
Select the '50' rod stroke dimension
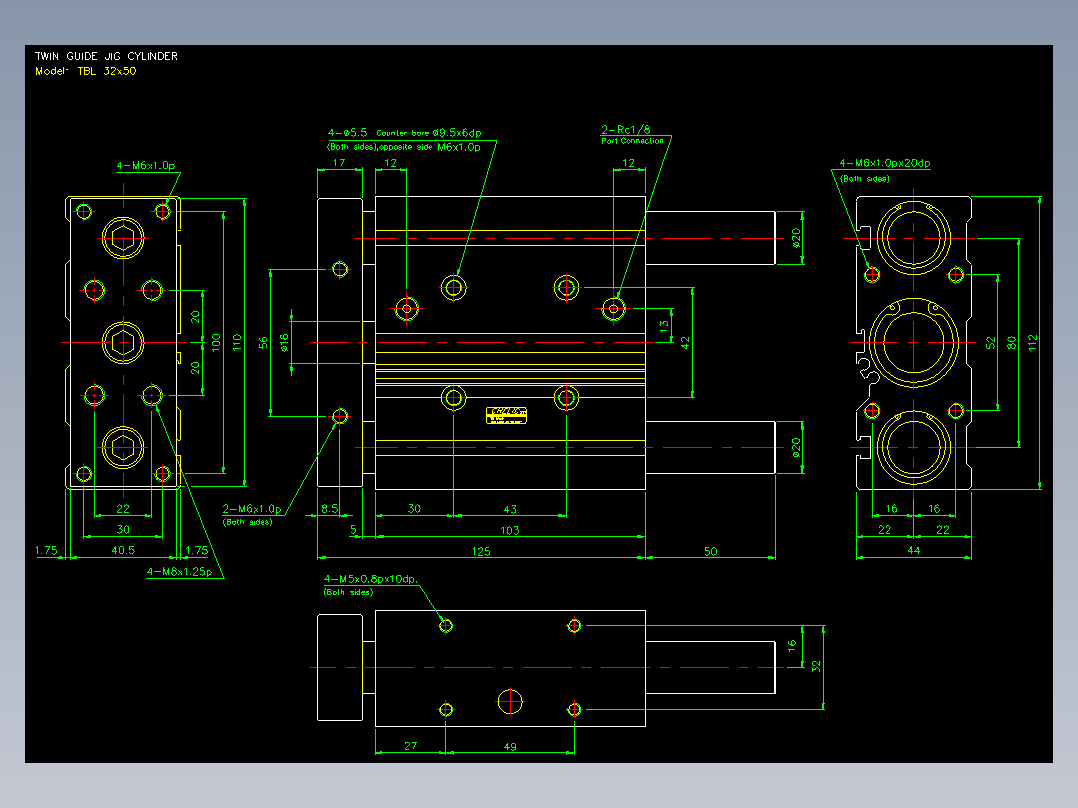pos(711,552)
